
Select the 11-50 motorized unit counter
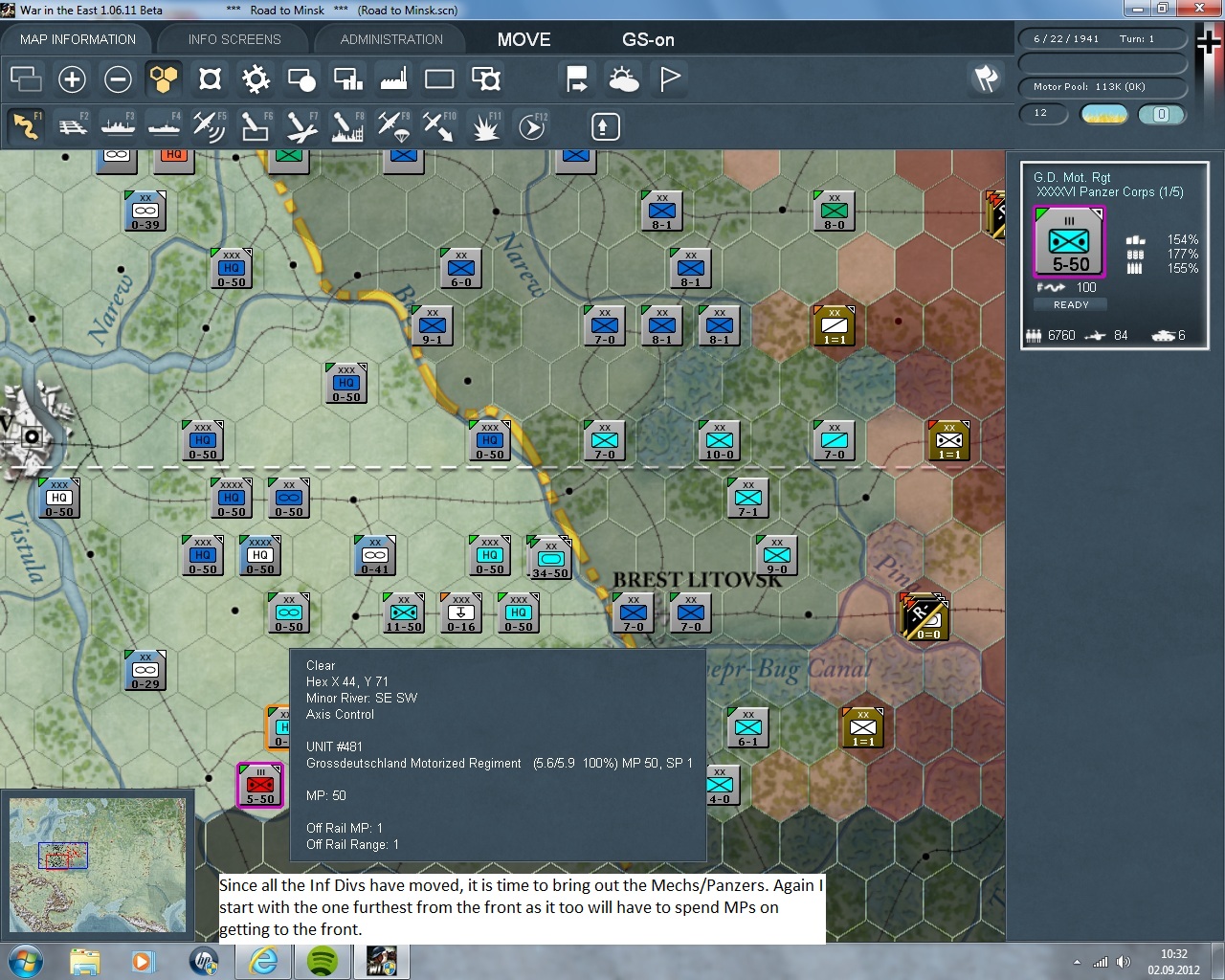pyautogui.click(x=404, y=613)
